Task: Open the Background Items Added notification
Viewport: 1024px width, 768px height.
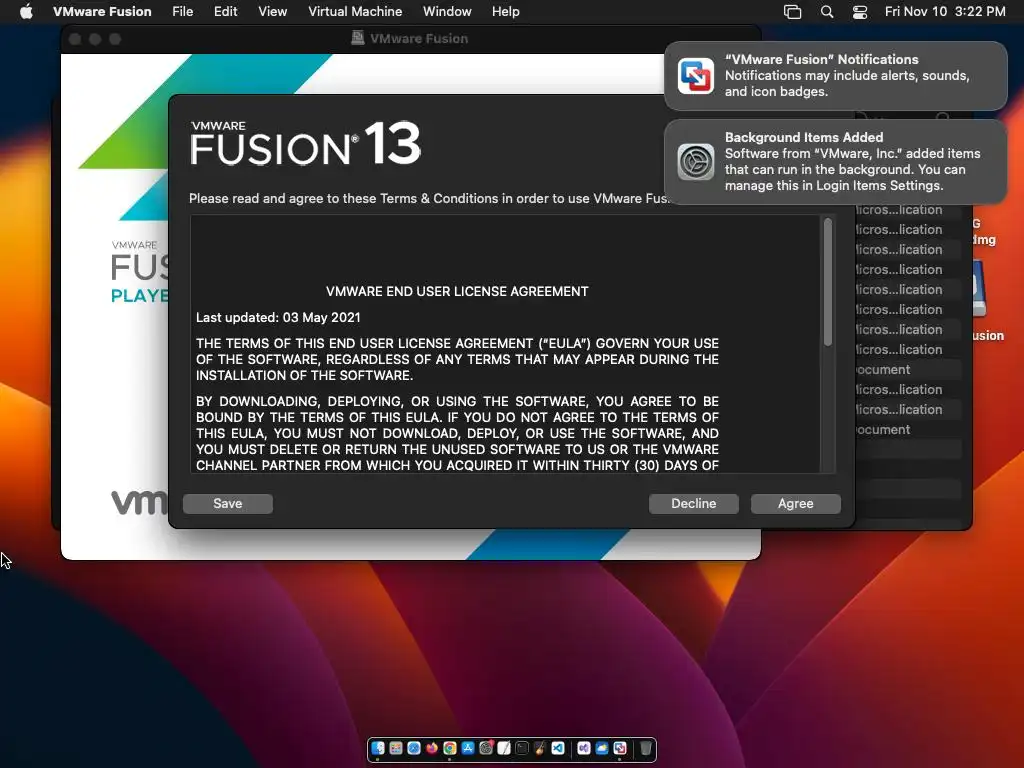Action: pos(835,161)
